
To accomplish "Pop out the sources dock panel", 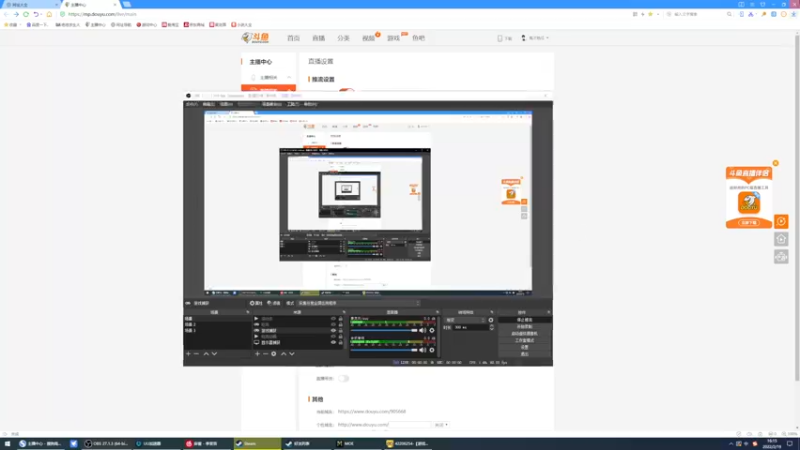I will [x=344, y=312].
